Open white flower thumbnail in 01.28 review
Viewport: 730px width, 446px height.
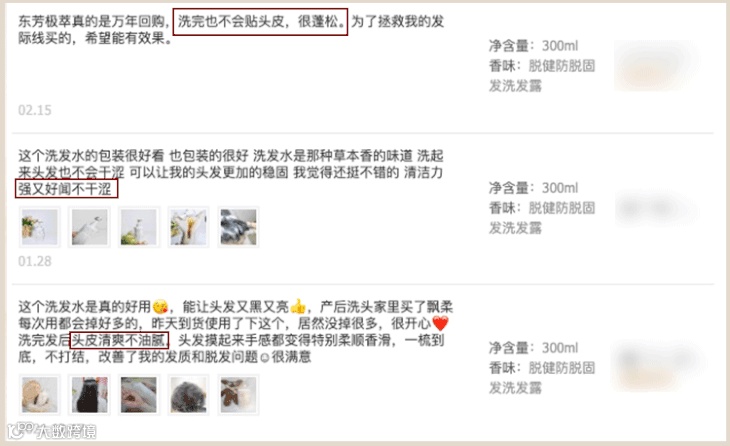(x=189, y=227)
